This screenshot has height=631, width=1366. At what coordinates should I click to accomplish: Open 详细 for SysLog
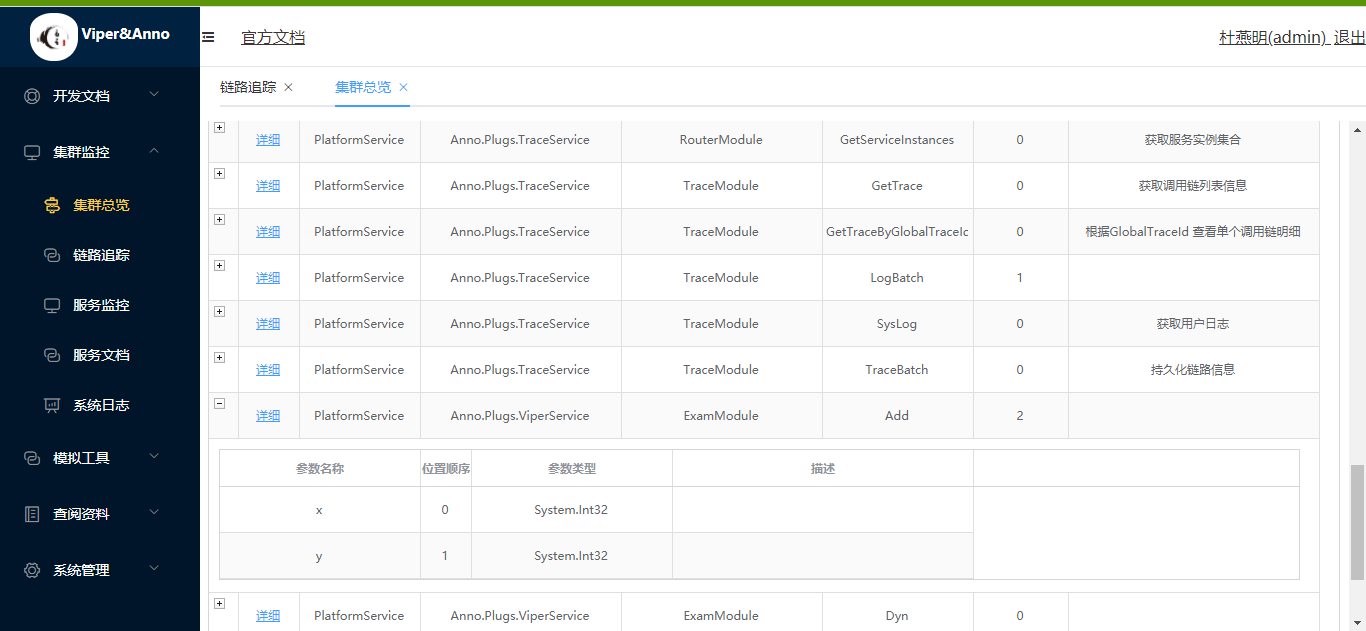[x=268, y=324]
